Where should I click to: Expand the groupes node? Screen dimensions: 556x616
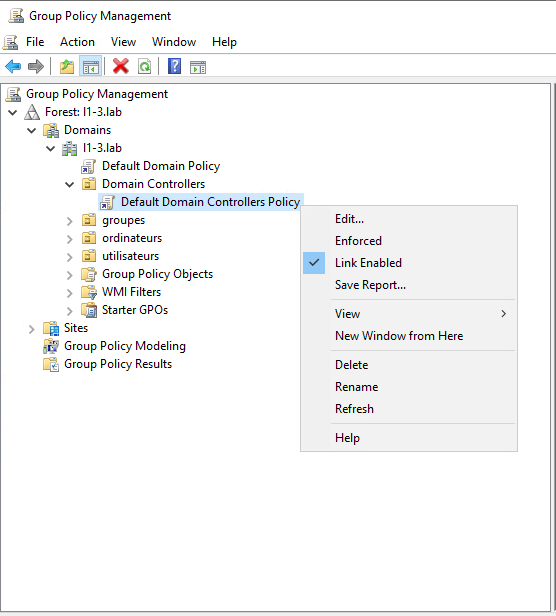(x=70, y=221)
